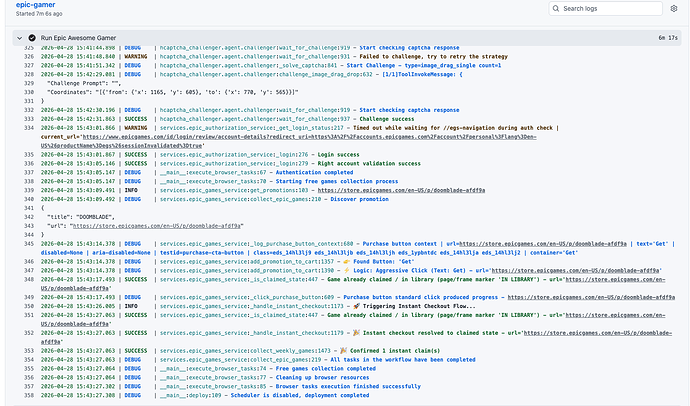
Task: Click the success checkmark icon beside the step name
Action: coord(32,38)
